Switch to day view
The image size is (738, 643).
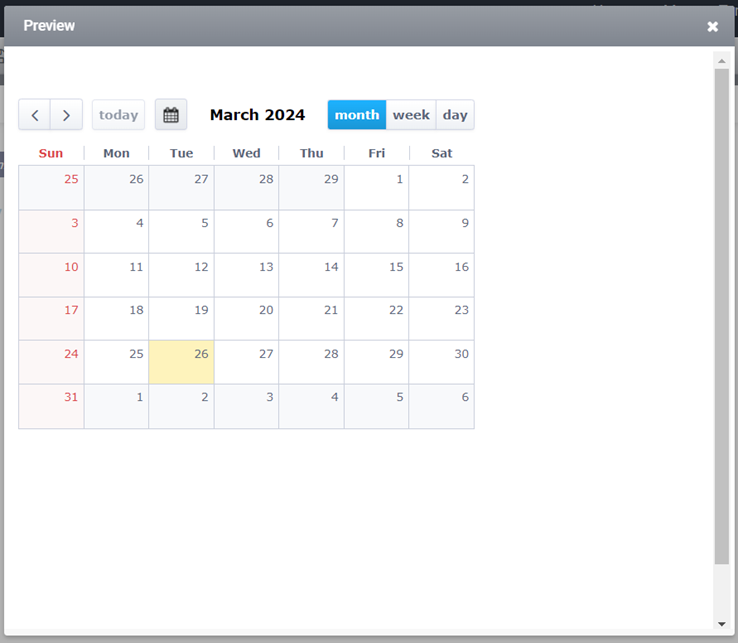pos(455,115)
